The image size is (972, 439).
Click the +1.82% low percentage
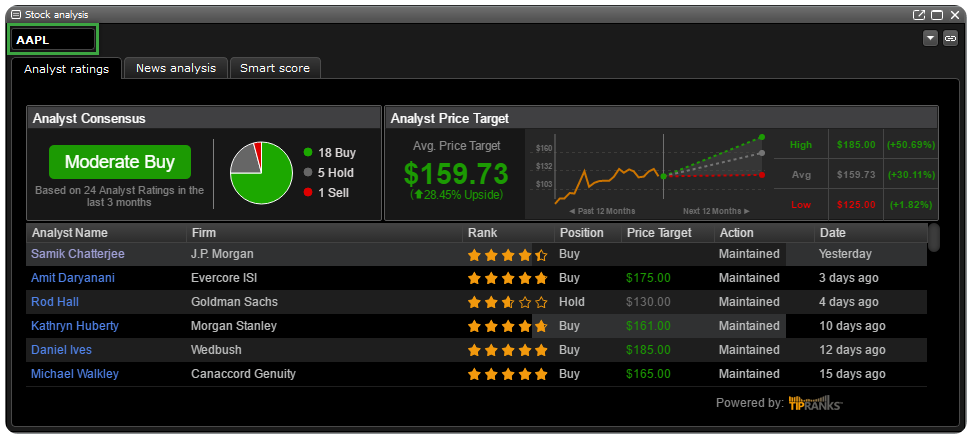pos(911,205)
